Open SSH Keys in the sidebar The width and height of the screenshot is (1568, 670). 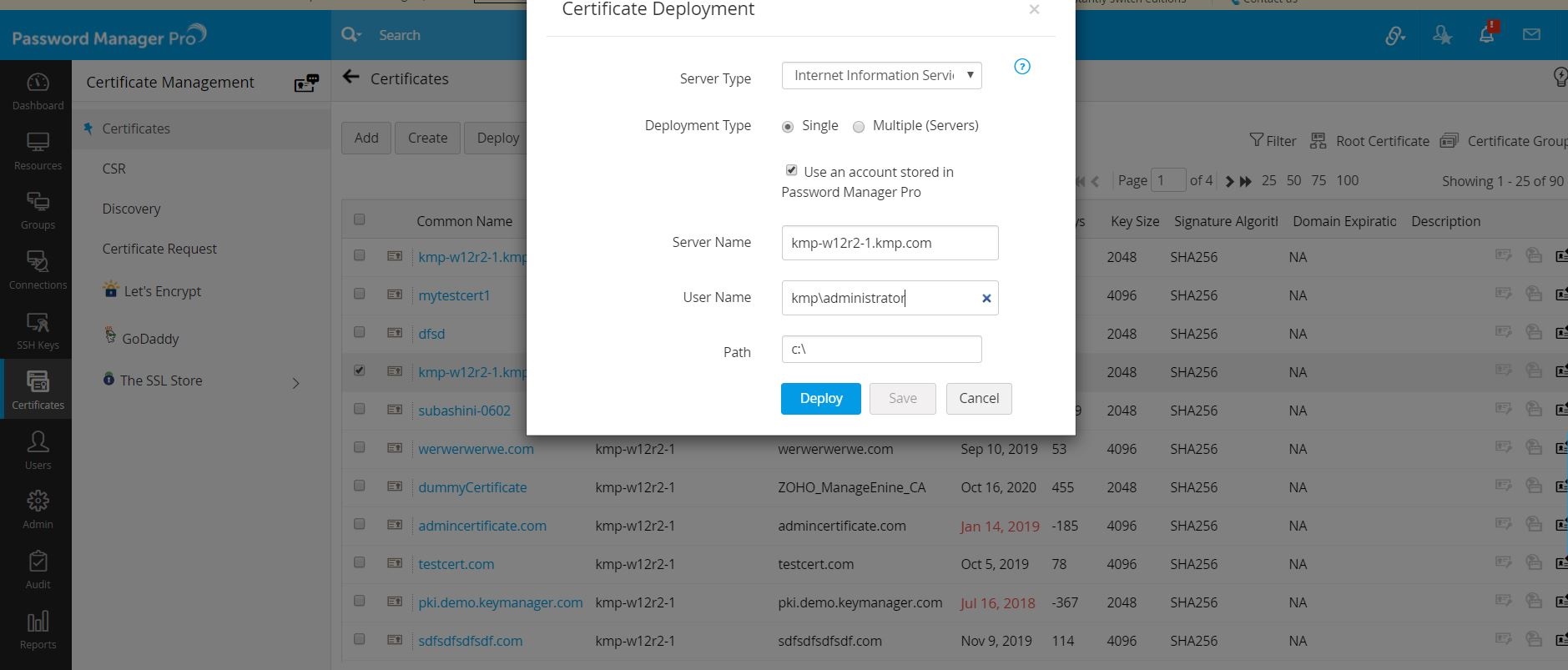coord(38,330)
